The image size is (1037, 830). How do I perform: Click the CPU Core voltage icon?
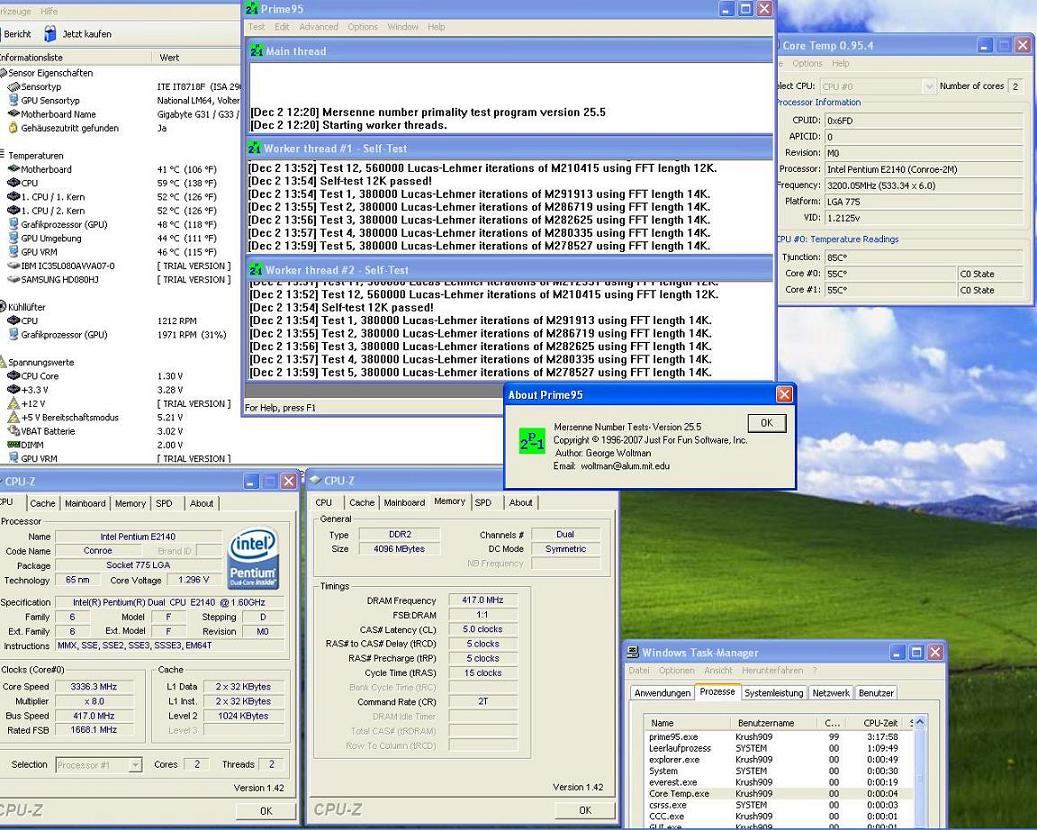point(13,376)
